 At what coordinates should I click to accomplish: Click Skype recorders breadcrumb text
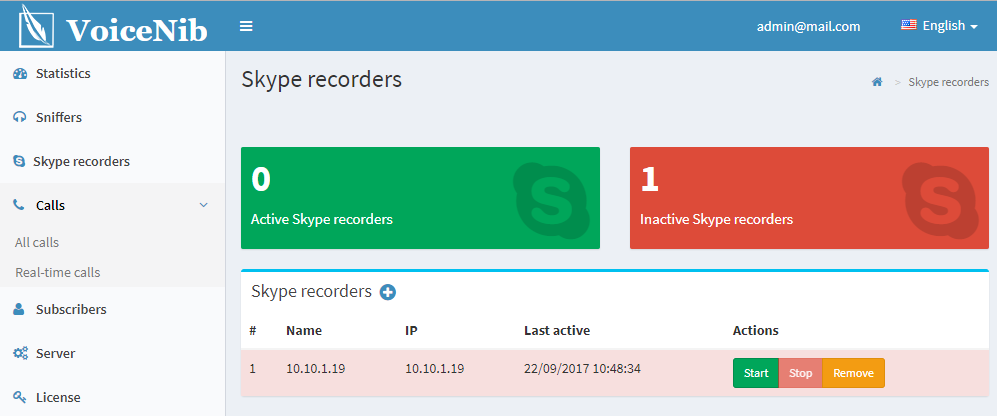[x=948, y=82]
